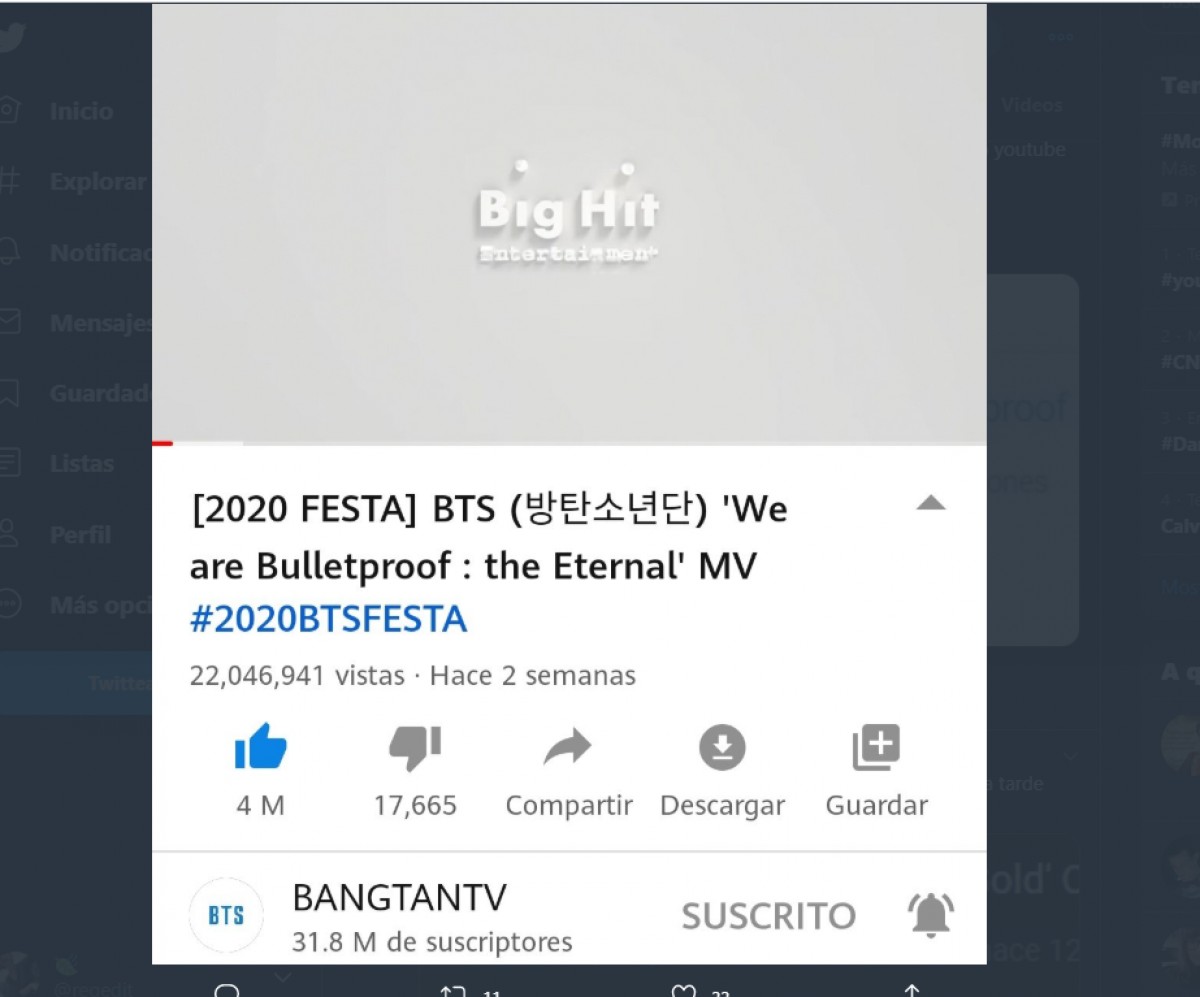
Task: Open the #2020BTSFESTA hashtag link
Action: click(x=329, y=620)
